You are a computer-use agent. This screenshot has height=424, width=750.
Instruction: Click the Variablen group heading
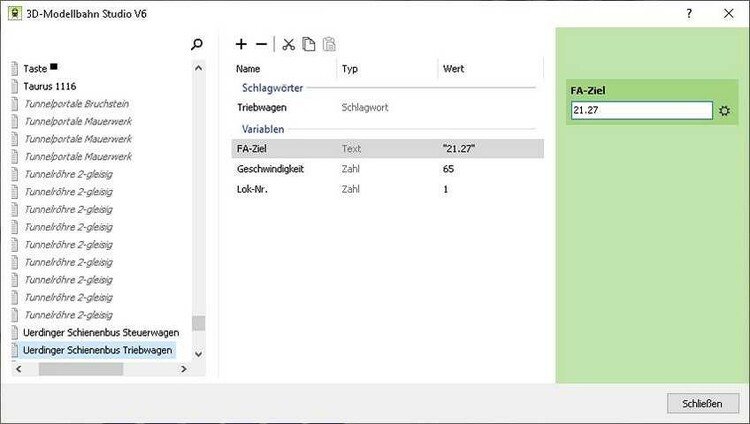(263, 129)
